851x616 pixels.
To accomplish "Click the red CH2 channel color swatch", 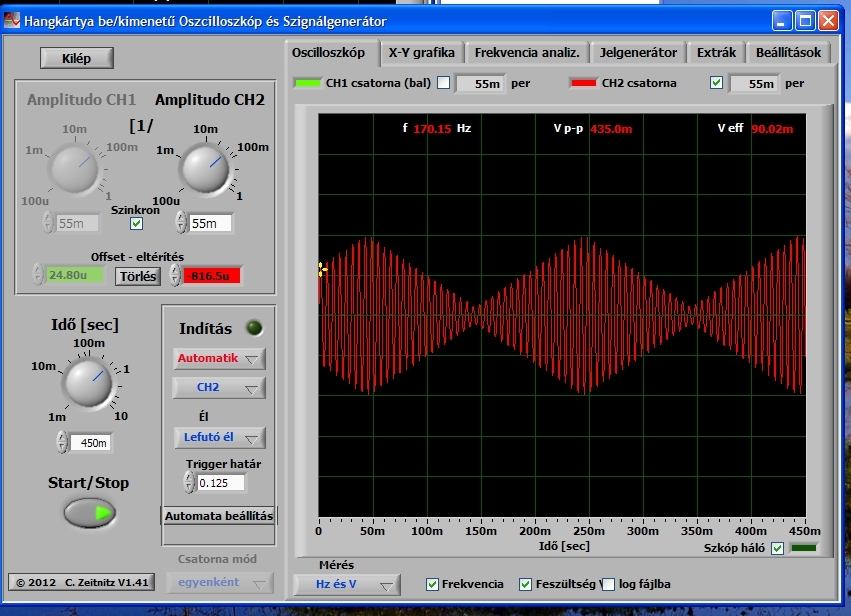I will pos(583,83).
